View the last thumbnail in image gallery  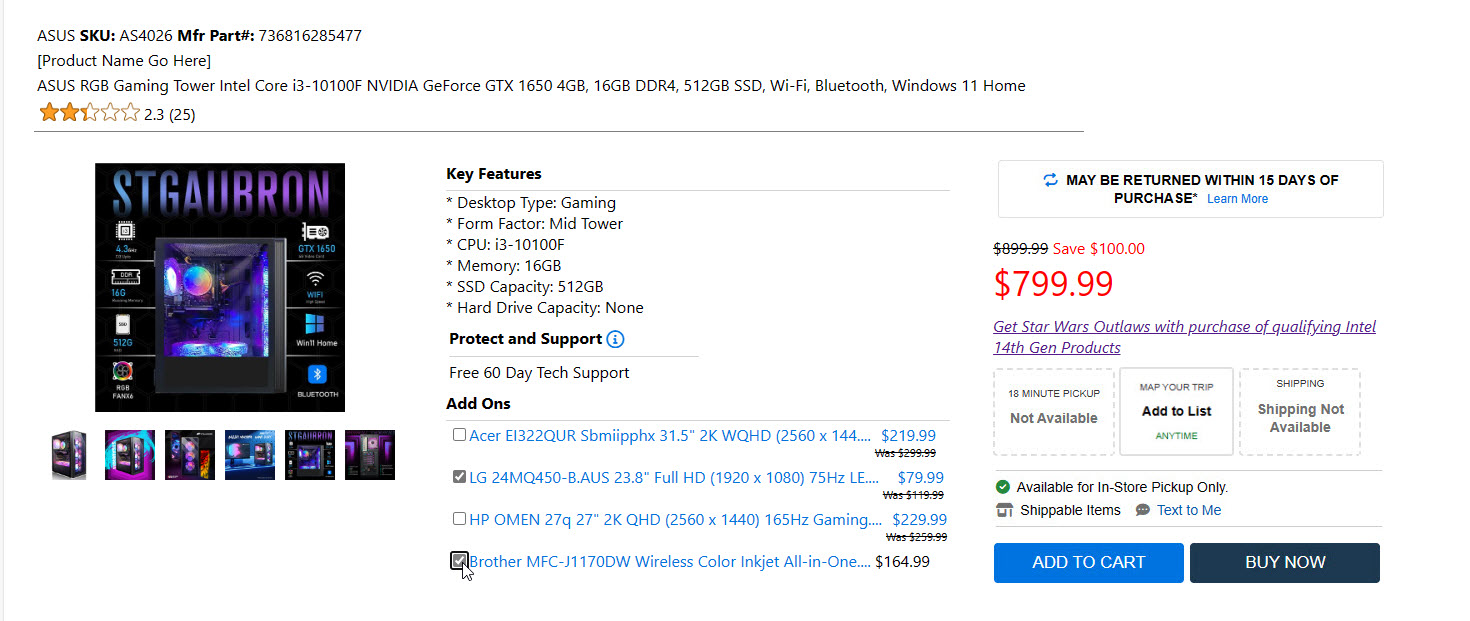pyautogui.click(x=370, y=455)
